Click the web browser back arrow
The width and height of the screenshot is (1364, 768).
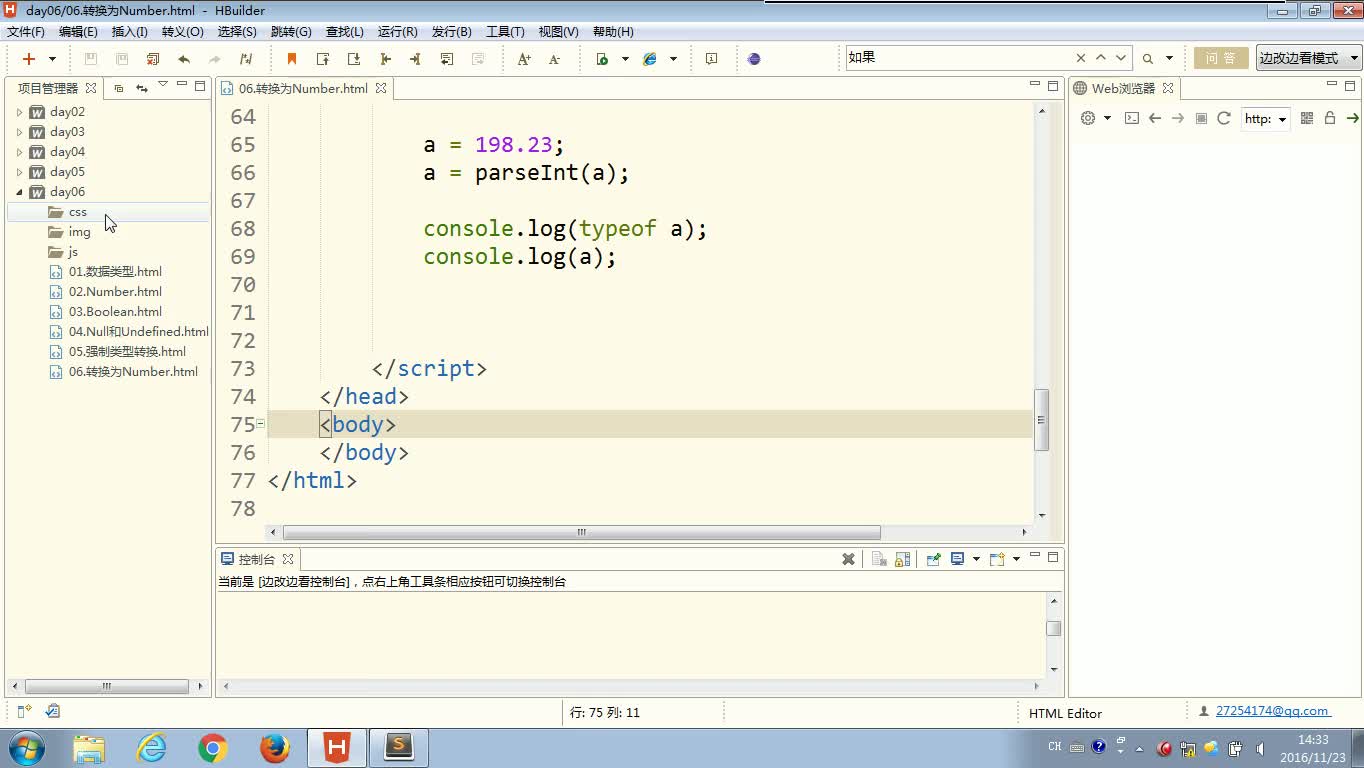click(1155, 118)
